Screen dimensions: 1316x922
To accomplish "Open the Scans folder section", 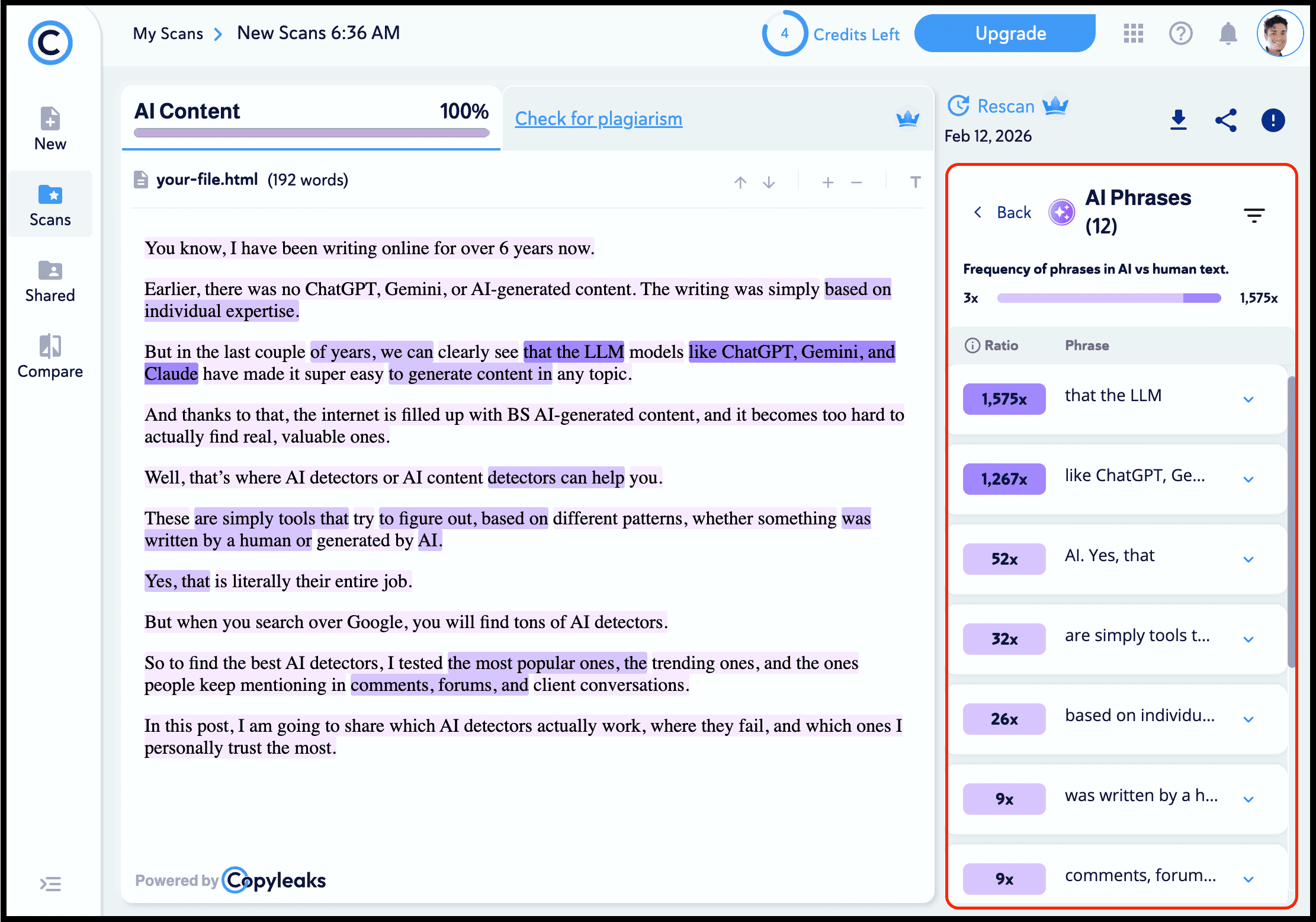I will (x=50, y=205).
